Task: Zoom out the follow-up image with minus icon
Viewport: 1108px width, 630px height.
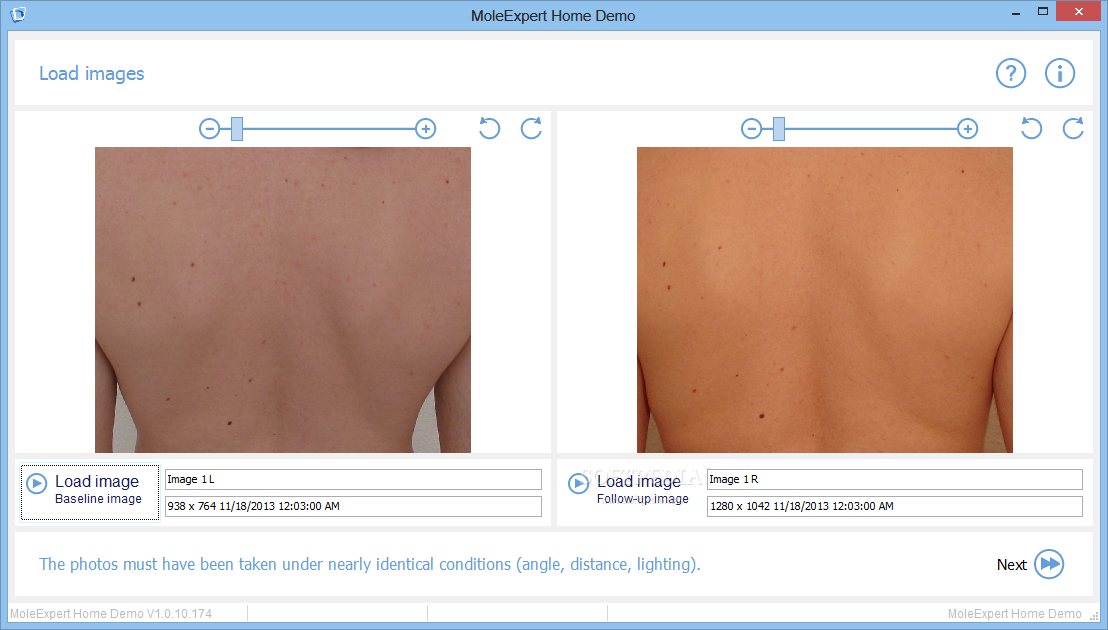Action: tap(751, 129)
